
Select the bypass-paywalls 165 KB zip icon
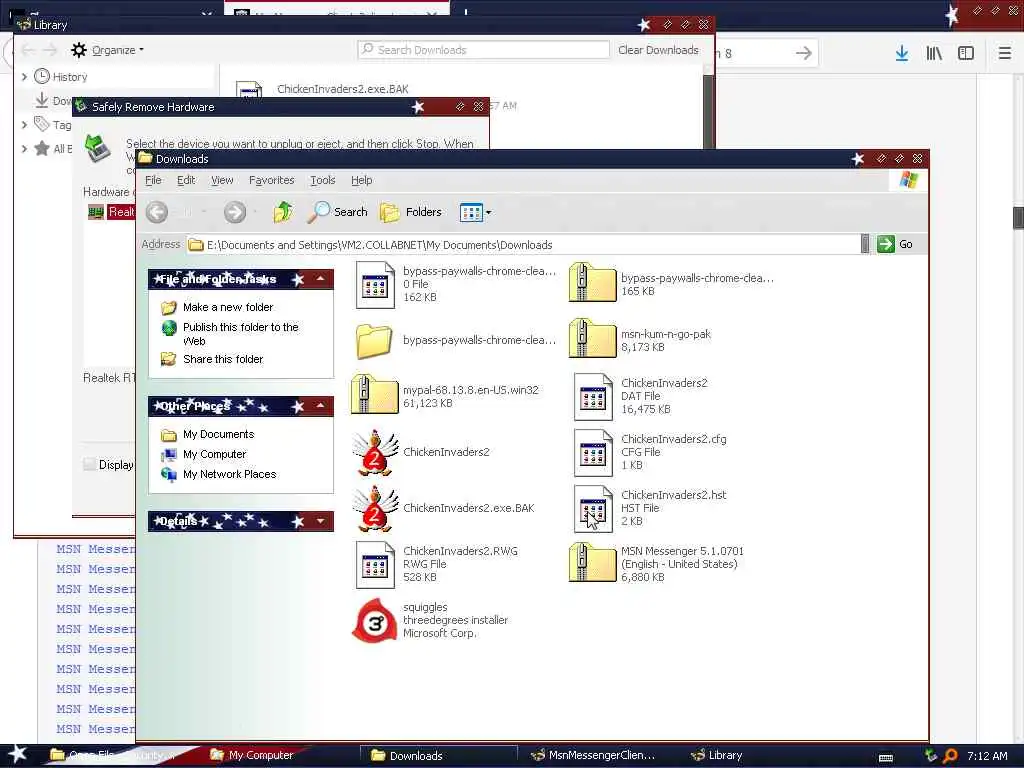tap(592, 282)
